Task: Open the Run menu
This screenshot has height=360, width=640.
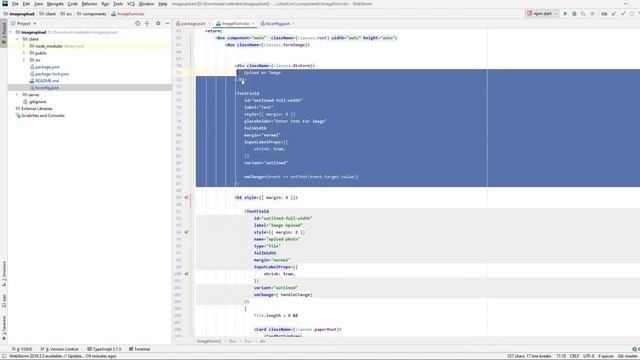Action: pyautogui.click(x=105, y=4)
